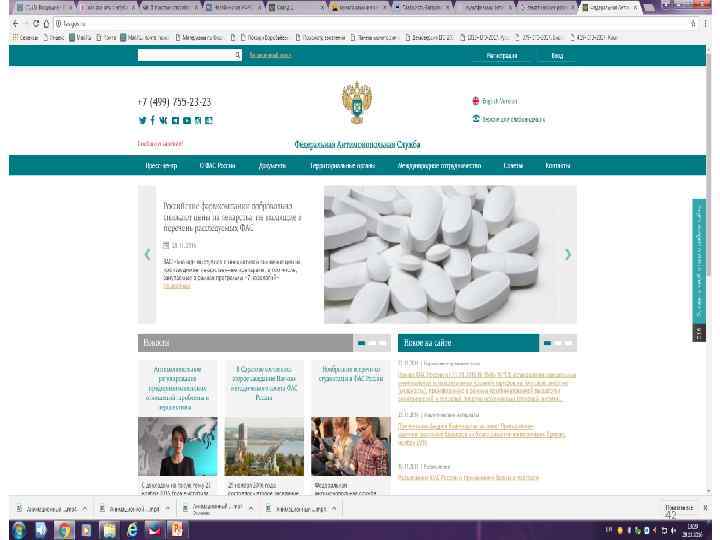Open the Ноябрьская неделя news card title

pos(351,374)
